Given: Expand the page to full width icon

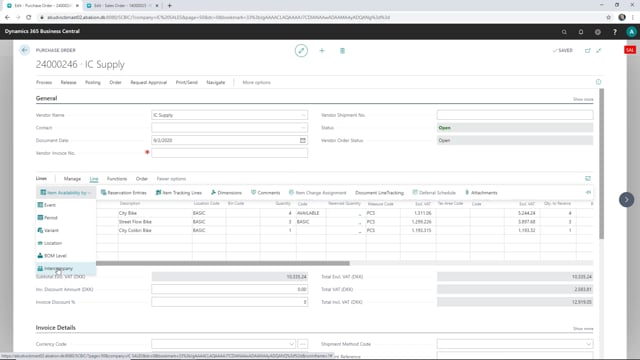Looking at the screenshot, I should coord(599,51).
